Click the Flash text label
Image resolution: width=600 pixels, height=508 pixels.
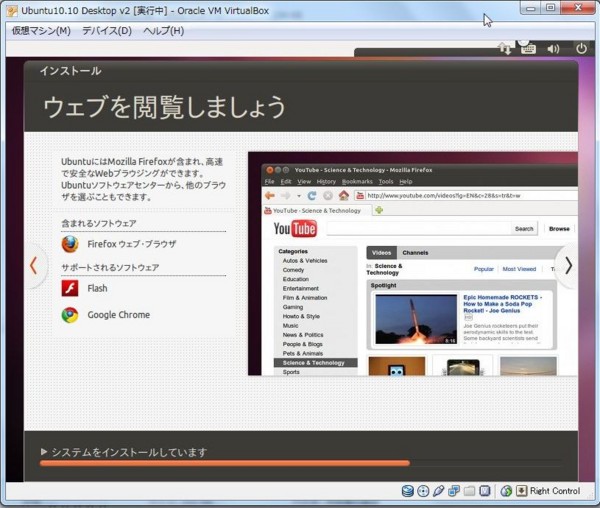tap(97, 288)
